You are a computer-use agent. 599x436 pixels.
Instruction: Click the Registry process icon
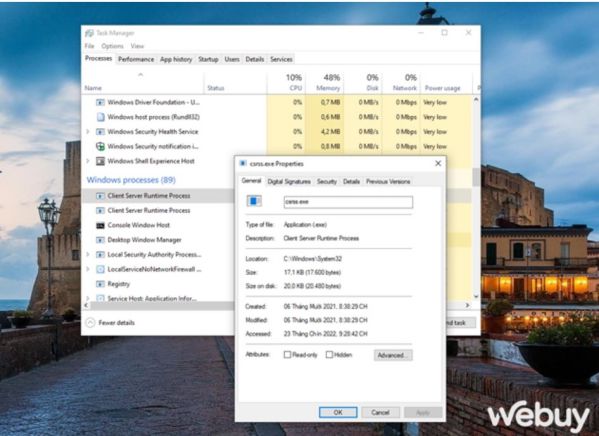coord(100,284)
